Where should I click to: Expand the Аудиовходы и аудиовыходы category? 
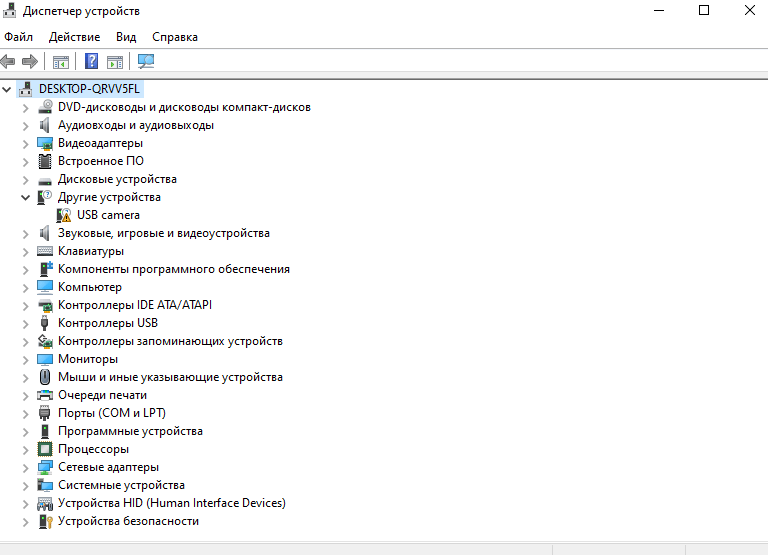(x=25, y=125)
